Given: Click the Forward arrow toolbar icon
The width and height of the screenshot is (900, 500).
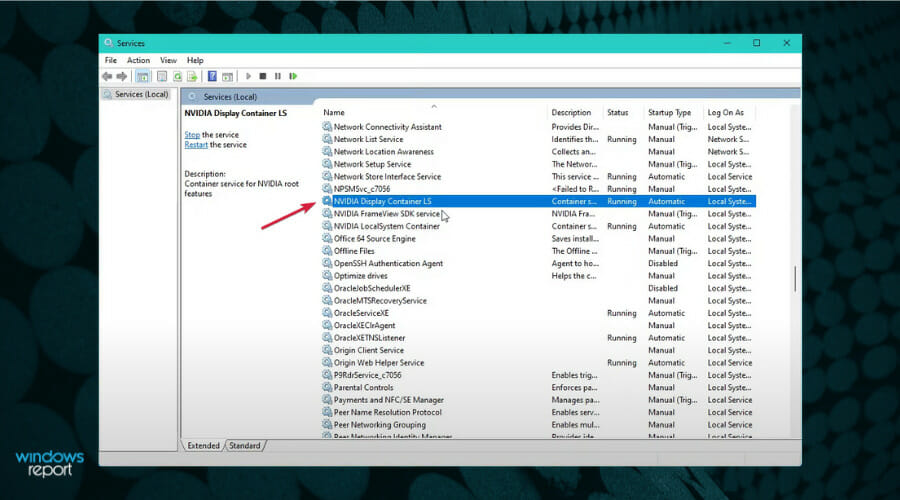Looking at the screenshot, I should pos(122,76).
